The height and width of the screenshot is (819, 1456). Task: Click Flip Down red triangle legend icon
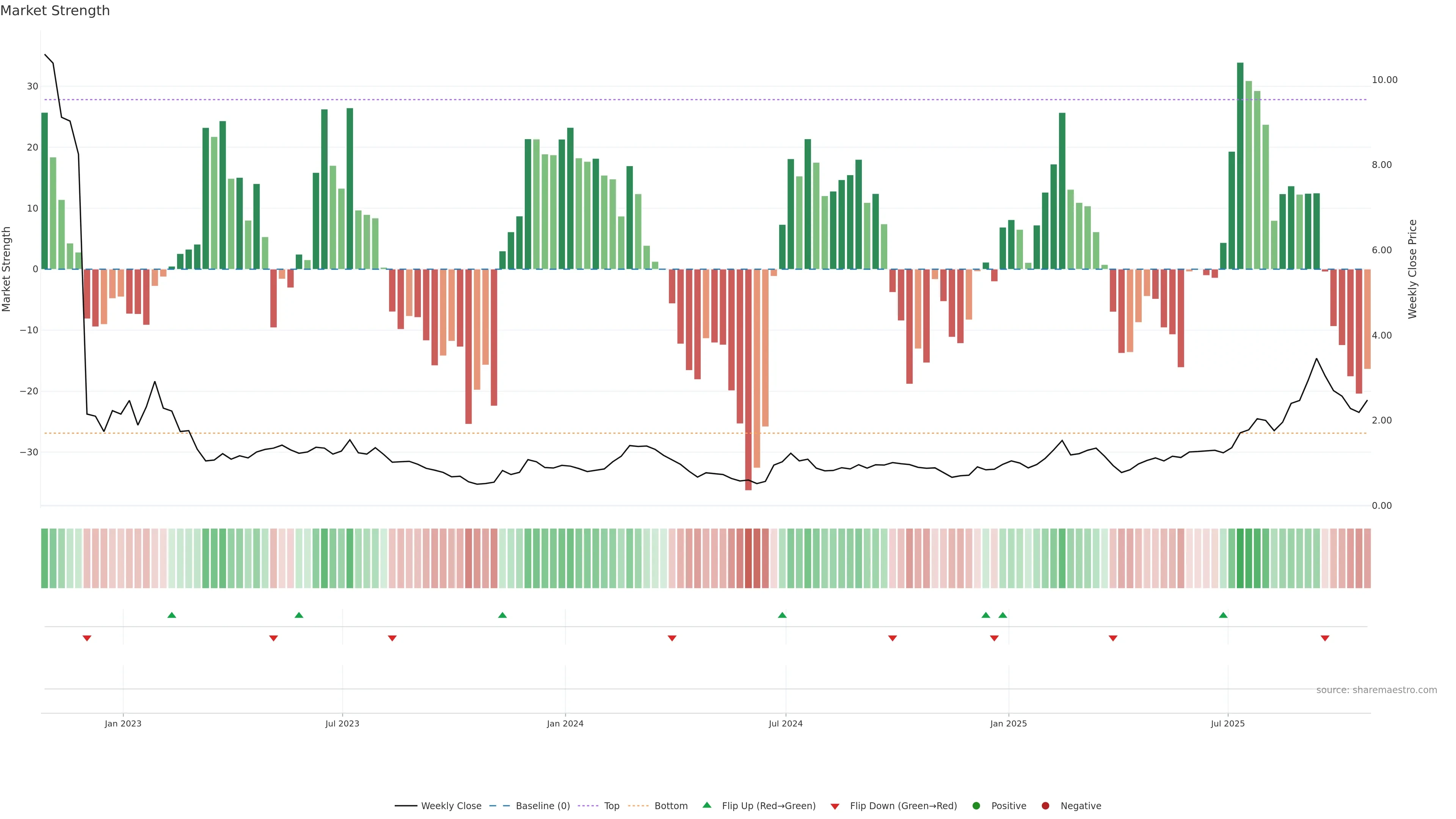[x=835, y=806]
